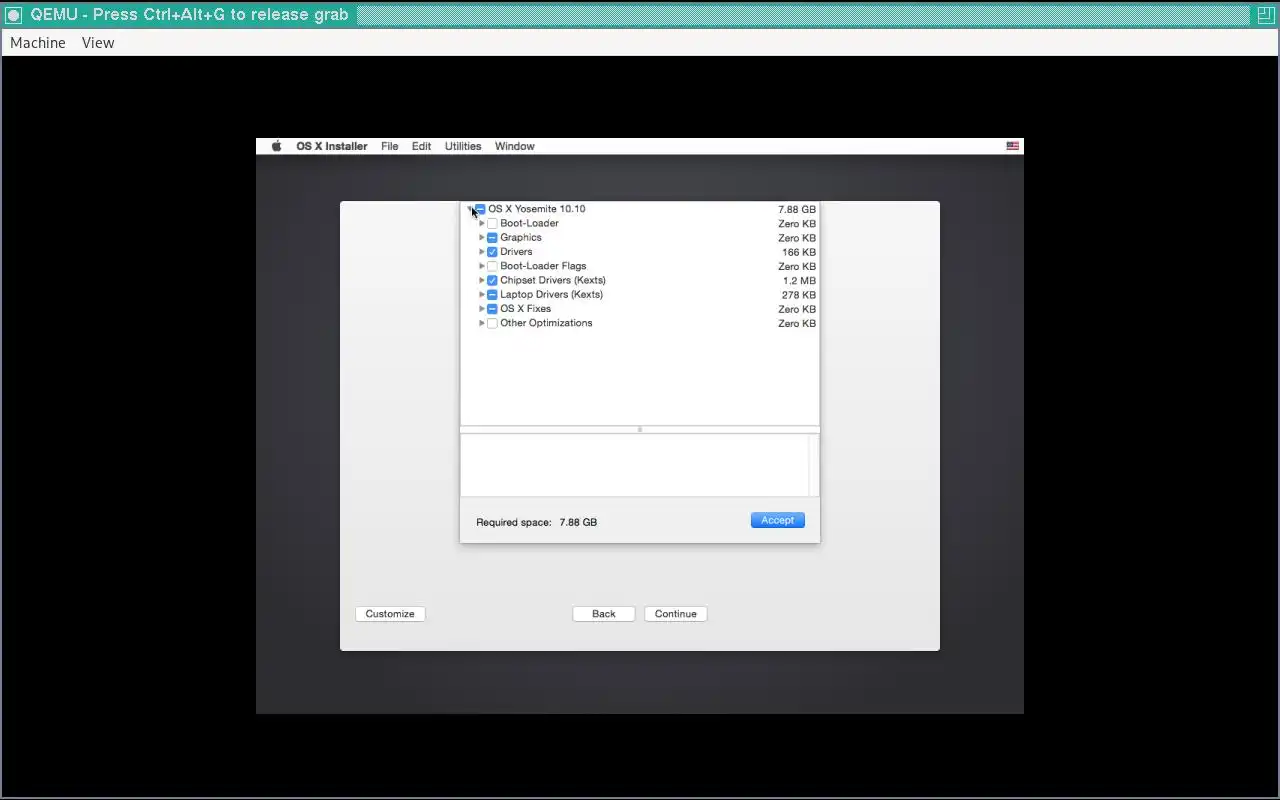Open the OS X Installer menu
This screenshot has width=1280, height=800.
332,146
